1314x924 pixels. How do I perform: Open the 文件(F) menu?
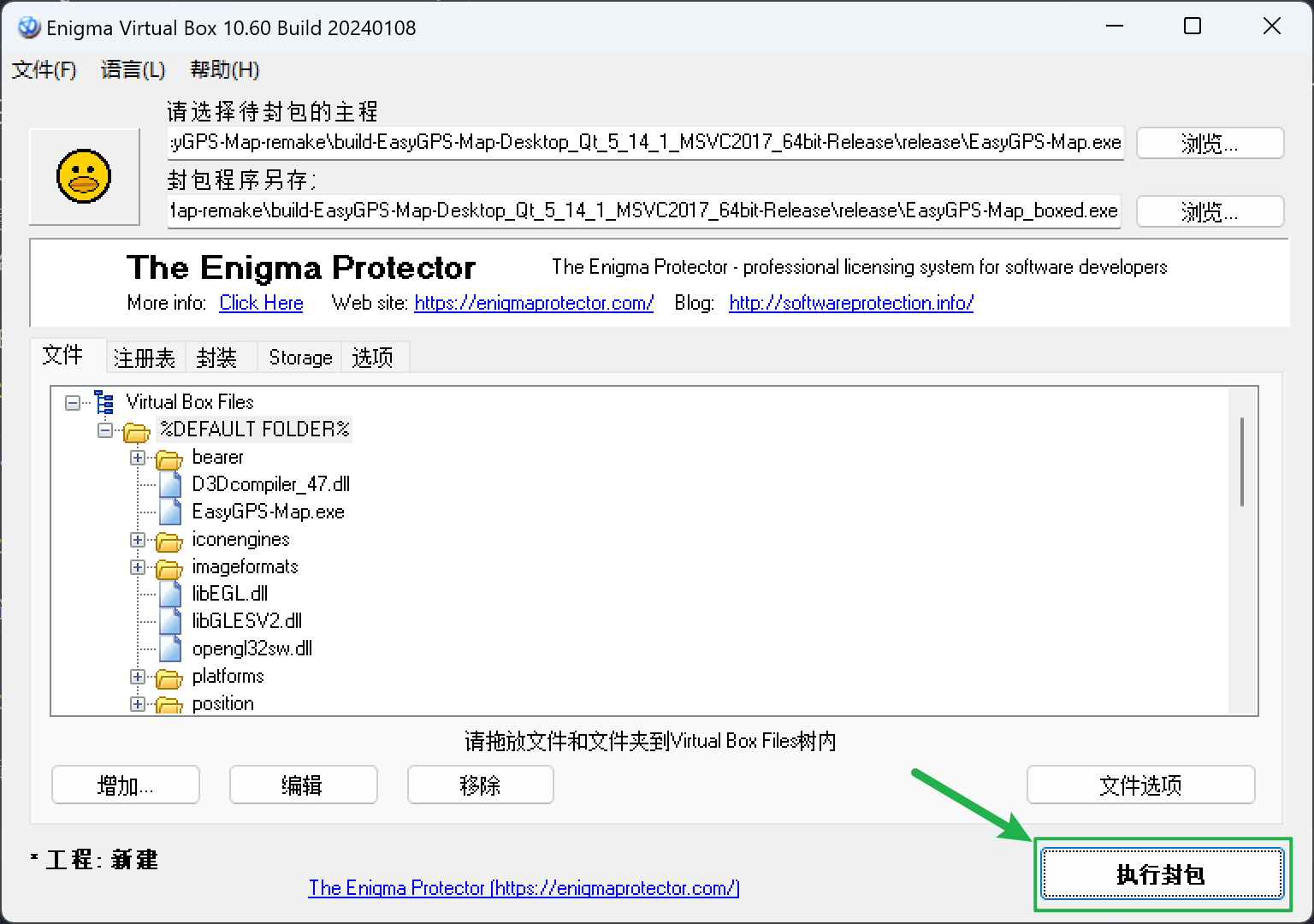point(44,69)
